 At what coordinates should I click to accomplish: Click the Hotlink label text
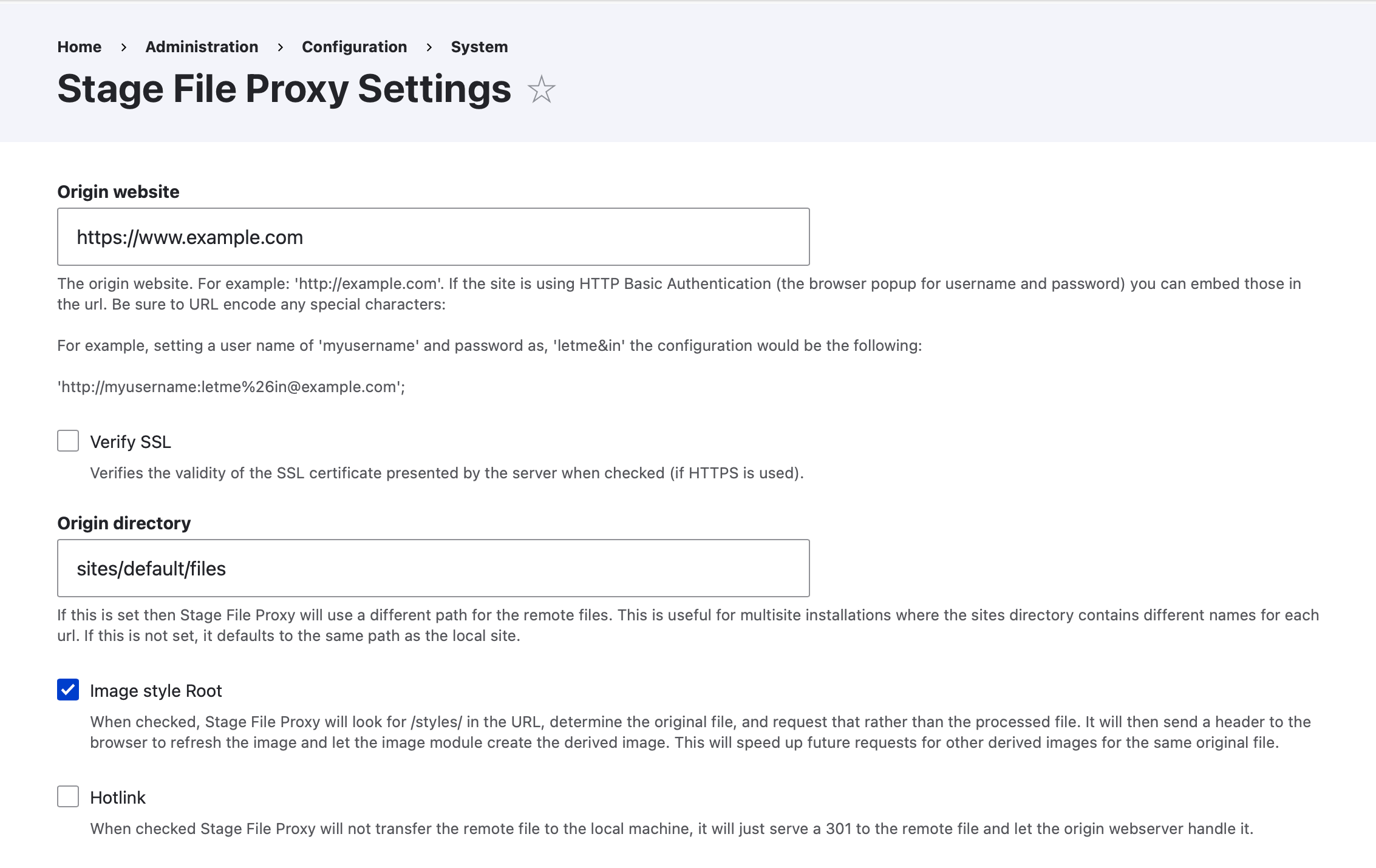point(118,798)
